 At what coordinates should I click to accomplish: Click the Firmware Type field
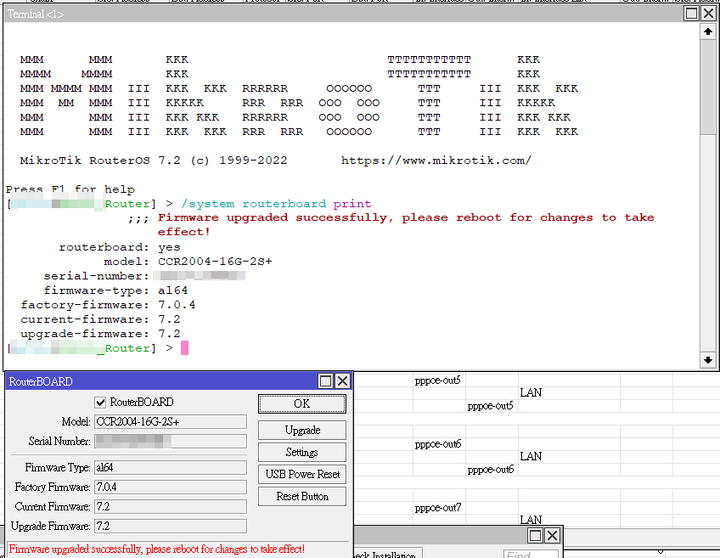[x=170, y=468]
